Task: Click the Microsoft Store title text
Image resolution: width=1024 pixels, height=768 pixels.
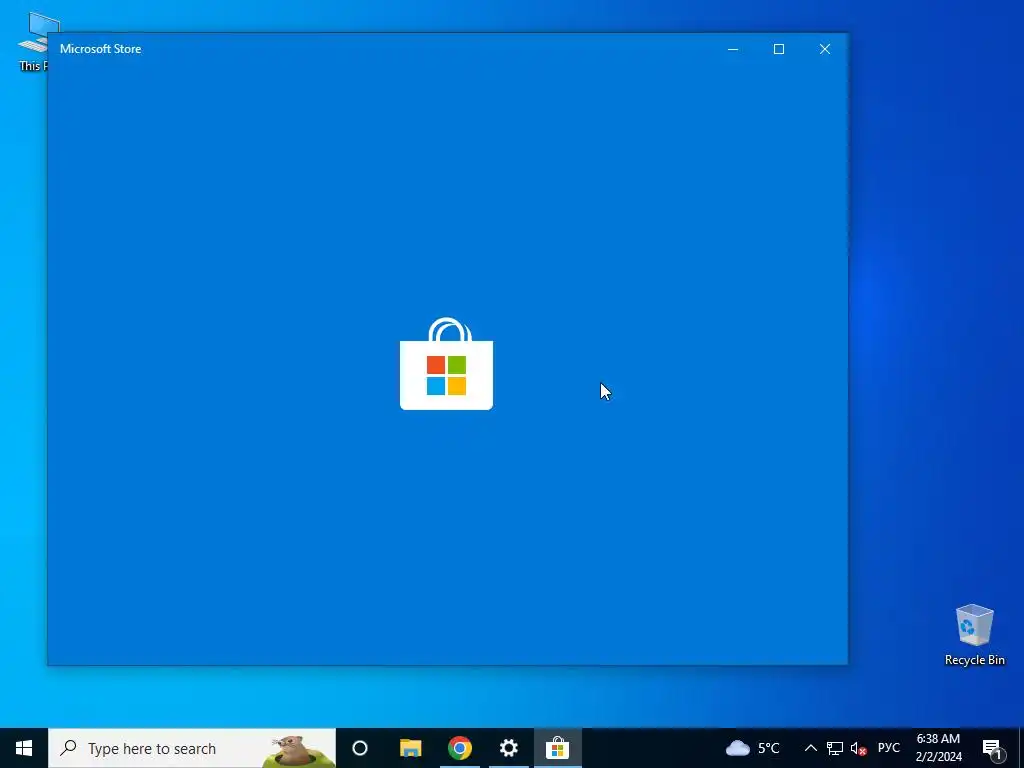Action: 101,49
